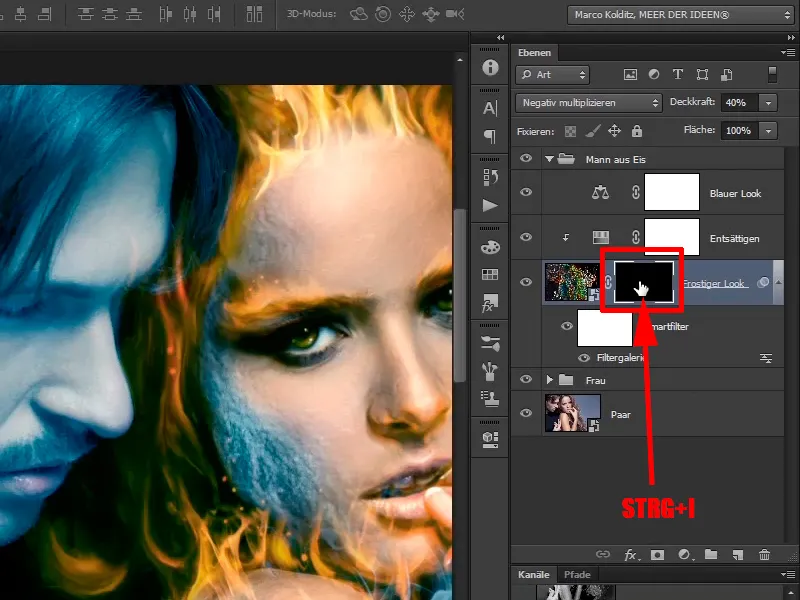Open the Styles fx panel icon
The height and width of the screenshot is (600, 800).
click(x=490, y=303)
